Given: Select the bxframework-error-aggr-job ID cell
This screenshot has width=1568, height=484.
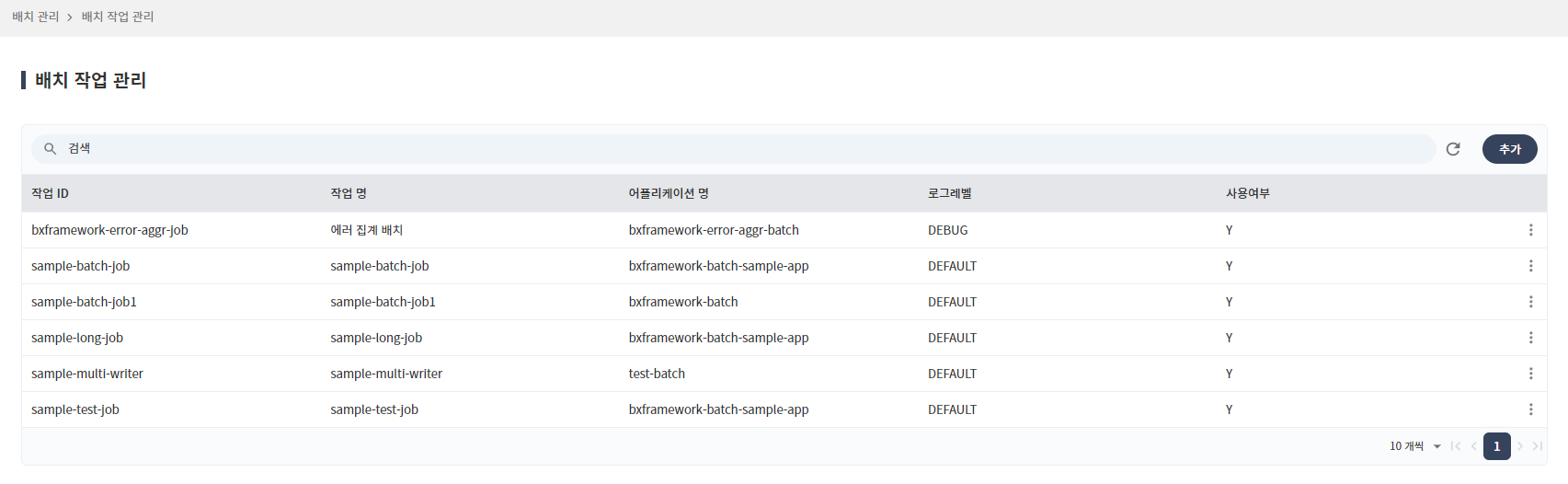Looking at the screenshot, I should click(109, 230).
